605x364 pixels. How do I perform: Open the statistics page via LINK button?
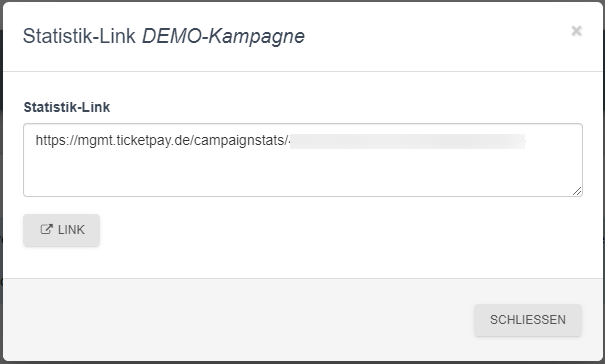(x=61, y=230)
